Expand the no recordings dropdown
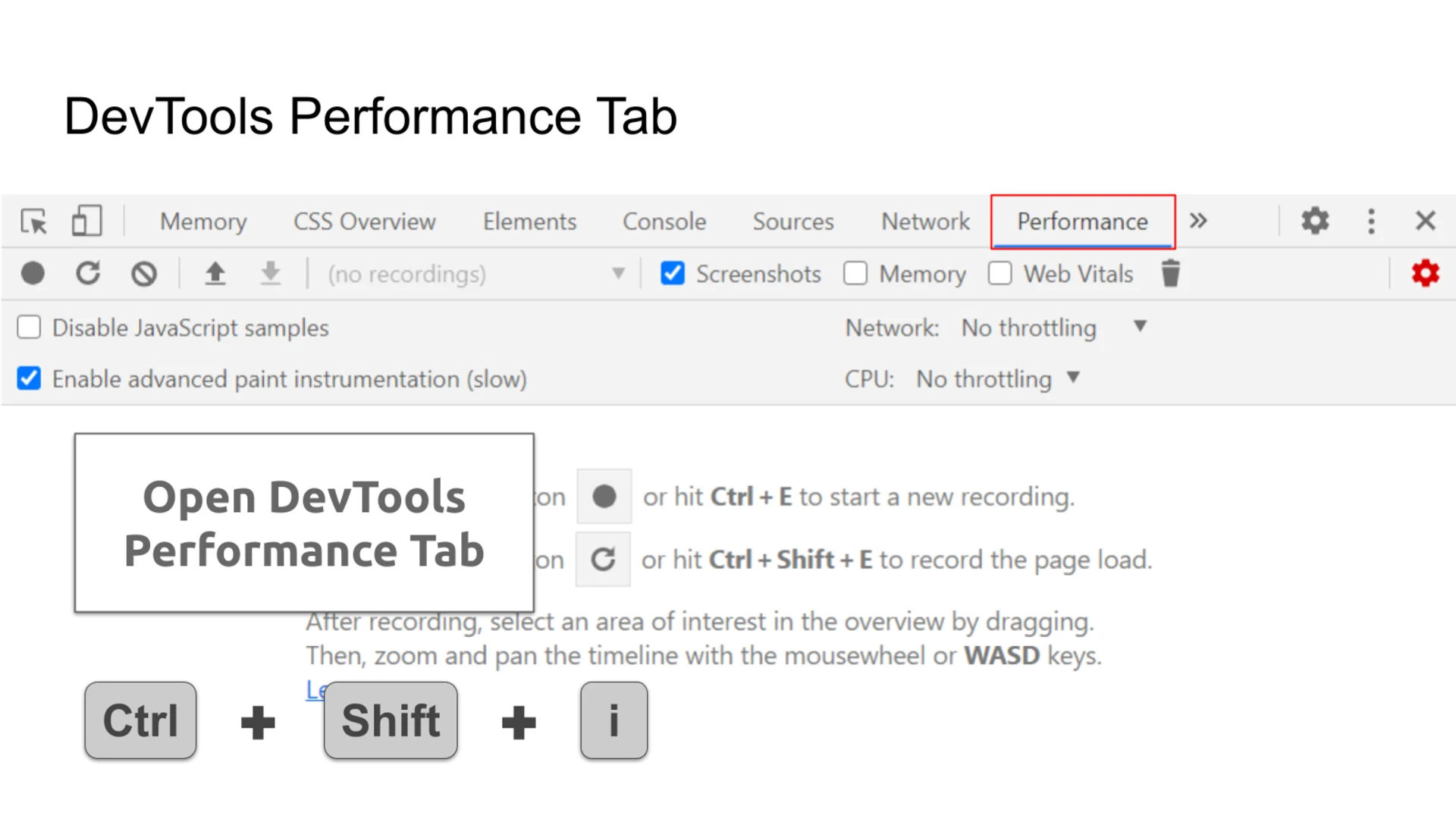 [620, 274]
